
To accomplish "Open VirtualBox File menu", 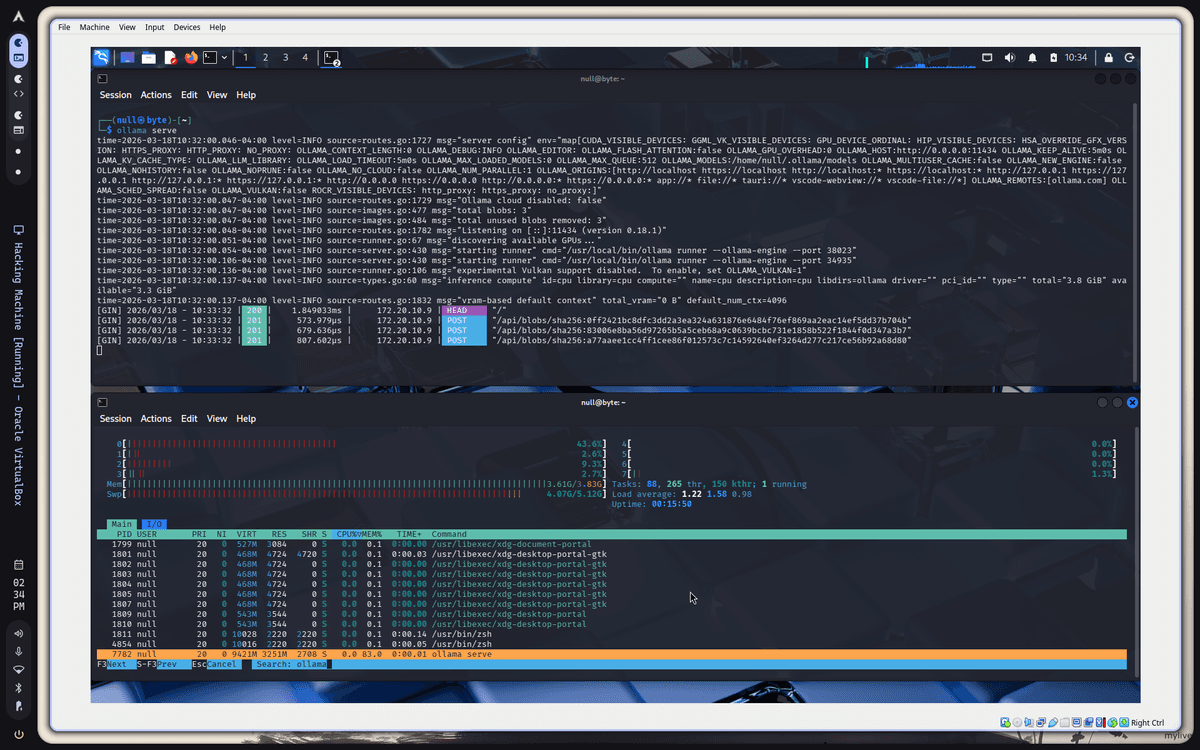I will [x=64, y=27].
